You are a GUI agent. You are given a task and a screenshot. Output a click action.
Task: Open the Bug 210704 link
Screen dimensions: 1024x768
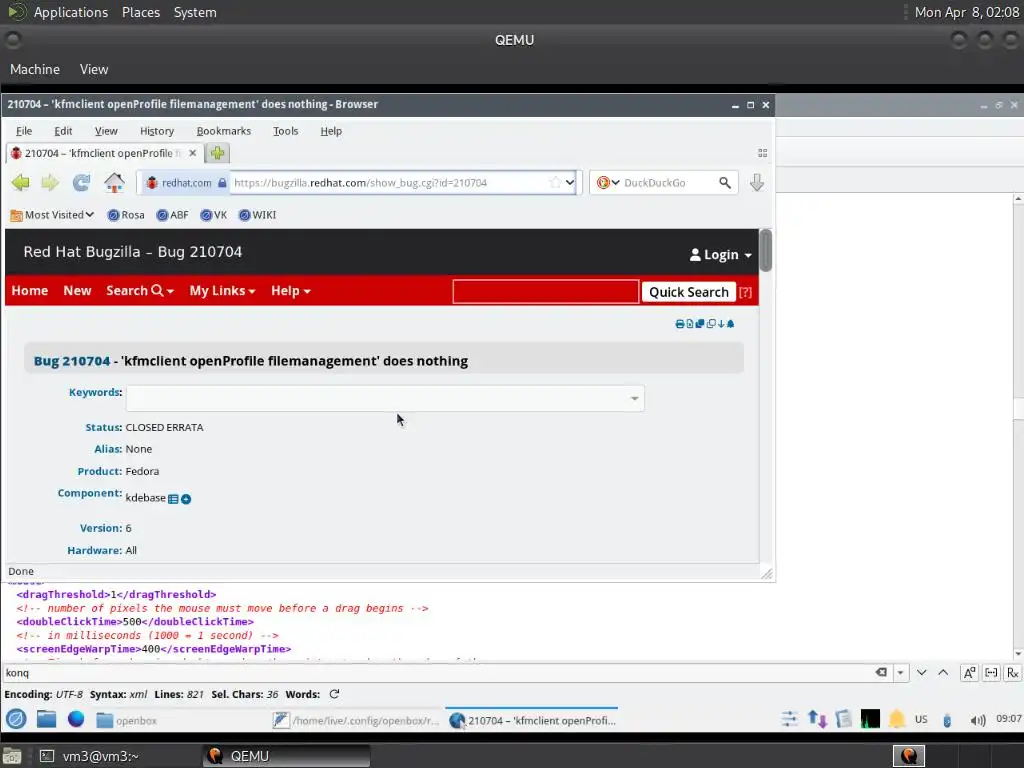coord(72,361)
